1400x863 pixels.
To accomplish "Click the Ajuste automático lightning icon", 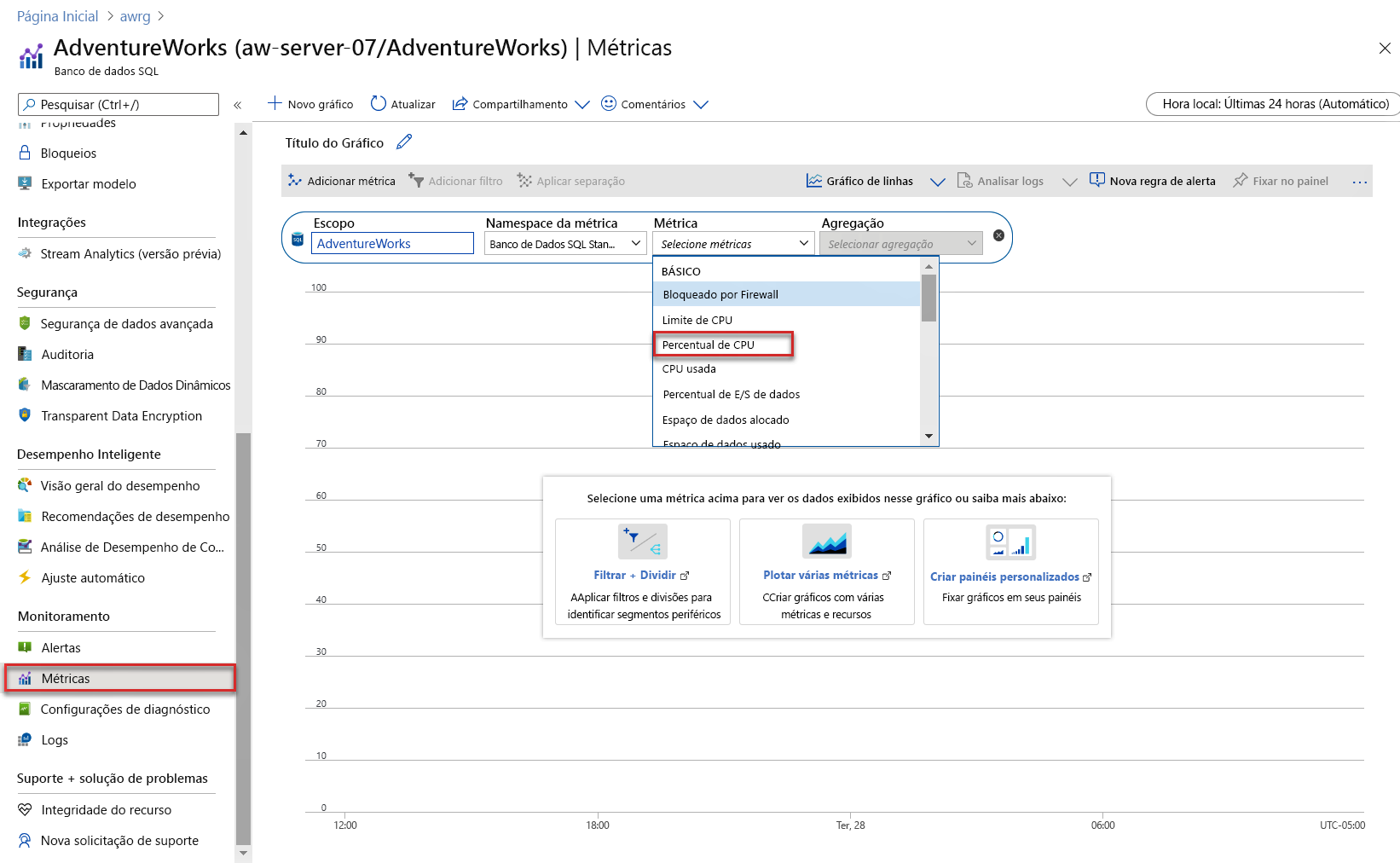I will [x=25, y=577].
